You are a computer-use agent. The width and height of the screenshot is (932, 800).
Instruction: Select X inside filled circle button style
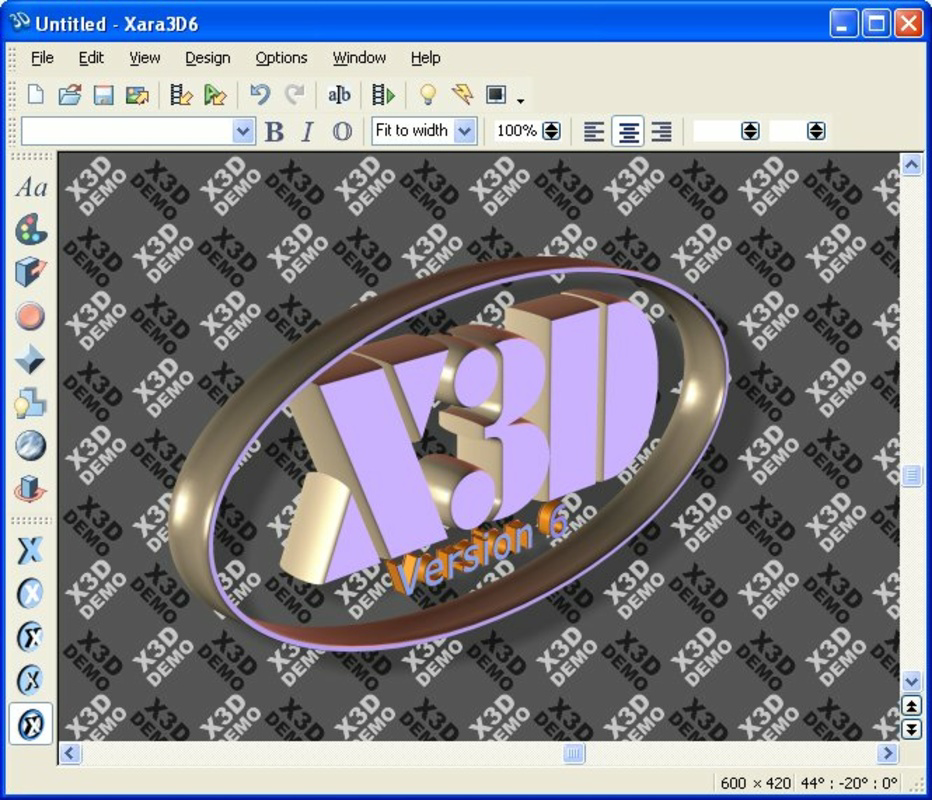(x=31, y=593)
